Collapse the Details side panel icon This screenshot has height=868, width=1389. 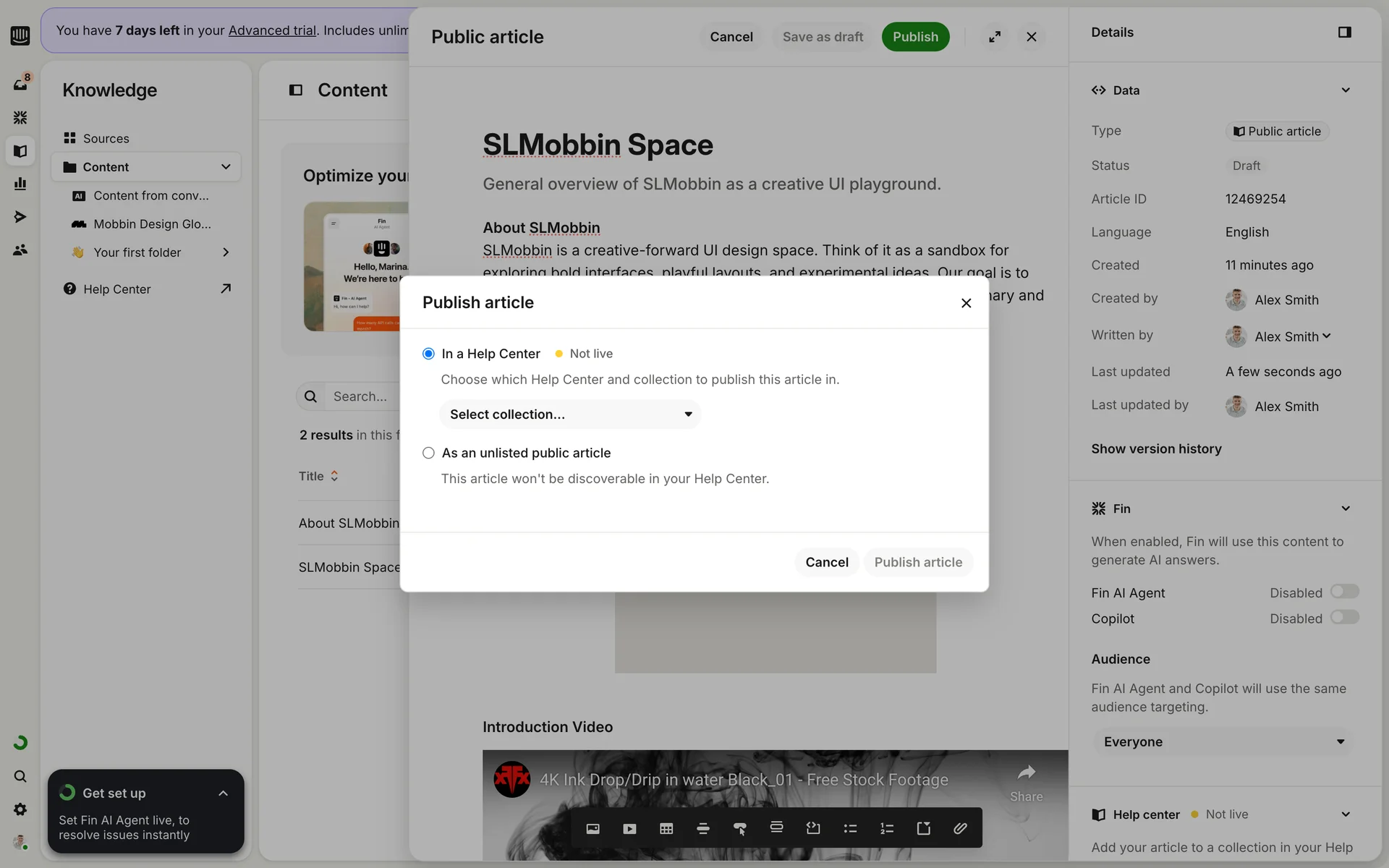(1344, 33)
